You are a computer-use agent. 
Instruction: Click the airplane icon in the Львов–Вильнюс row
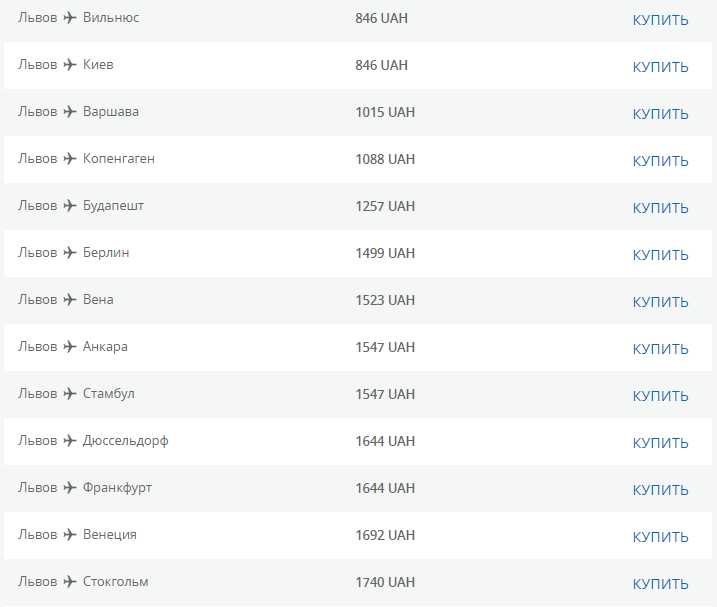70,18
